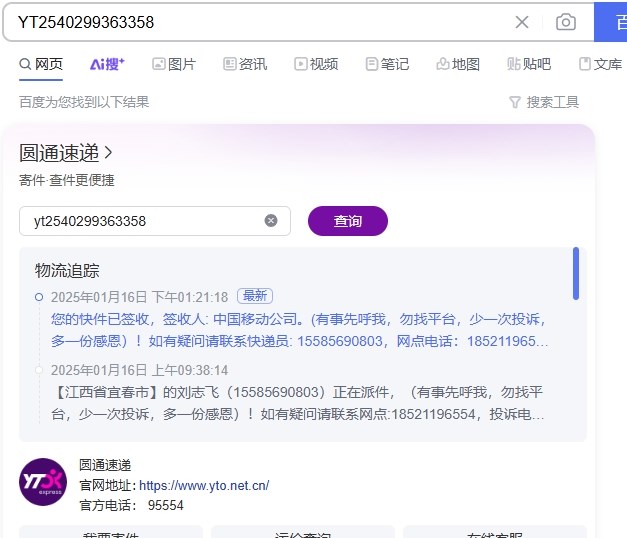627x538 pixels.
Task: Clear the tracking number field
Action: point(271,221)
